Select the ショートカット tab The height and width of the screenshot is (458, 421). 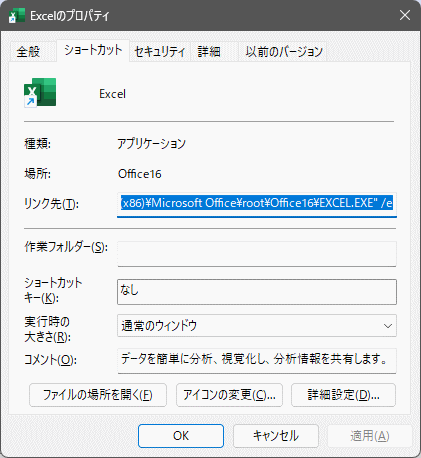coord(93,50)
